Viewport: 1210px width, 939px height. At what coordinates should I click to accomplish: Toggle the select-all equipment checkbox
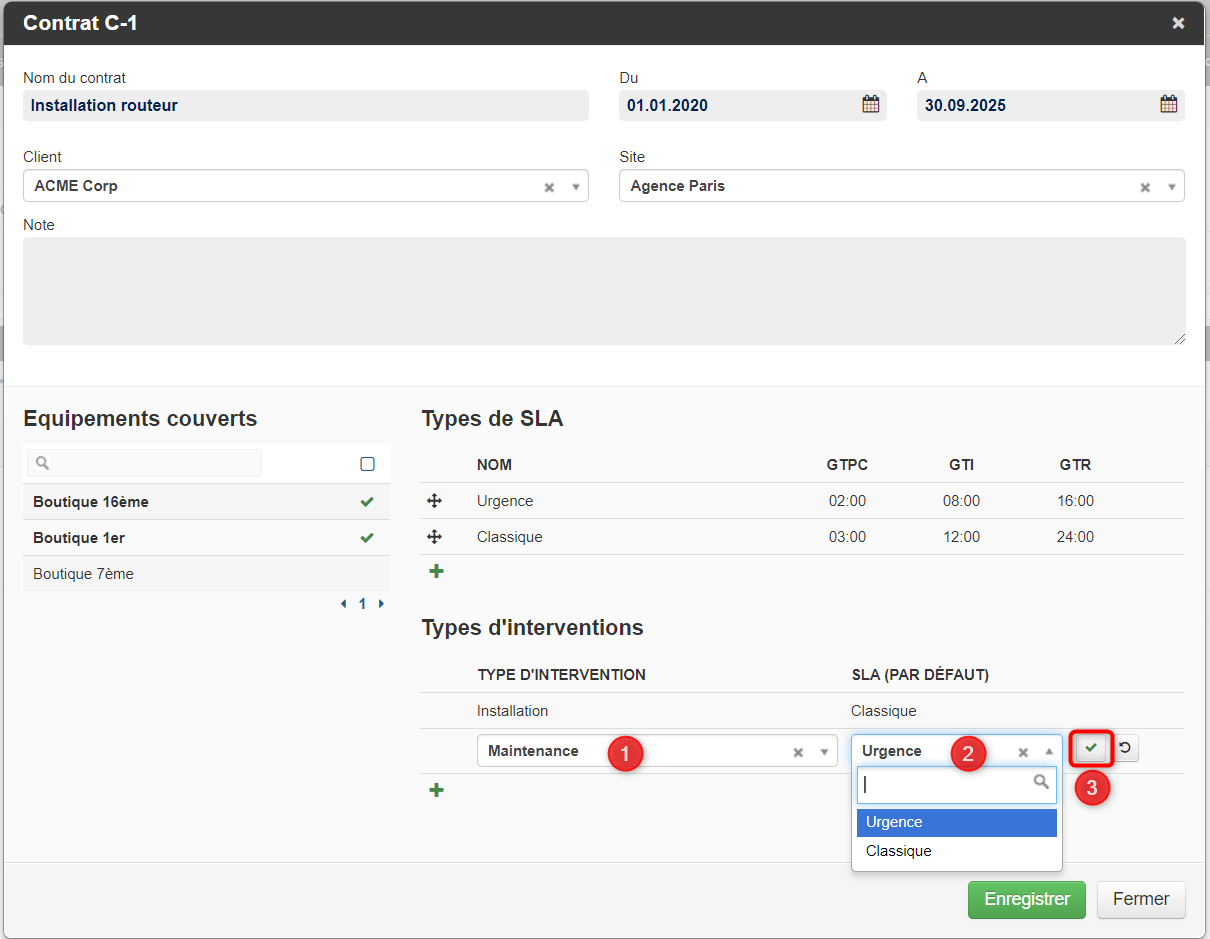tap(367, 464)
